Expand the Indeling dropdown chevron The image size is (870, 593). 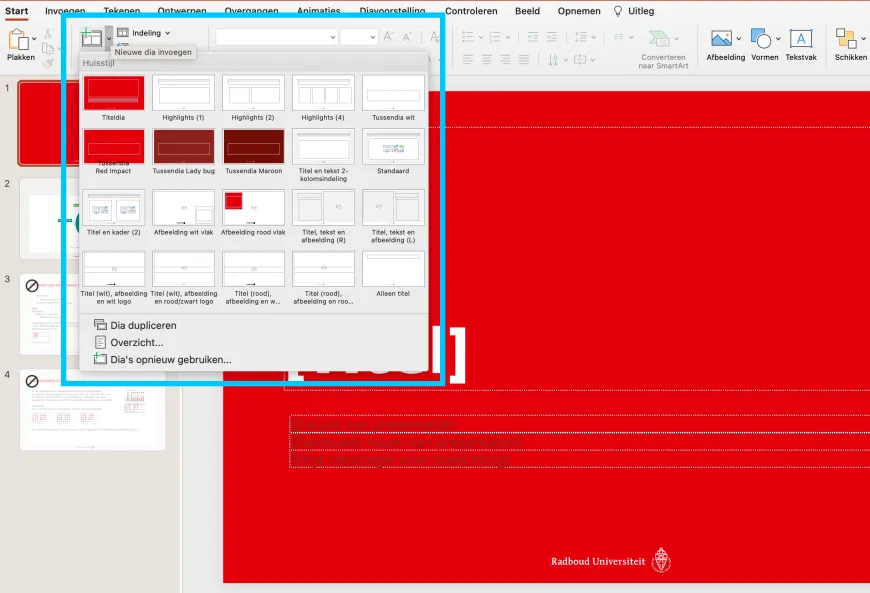(168, 33)
